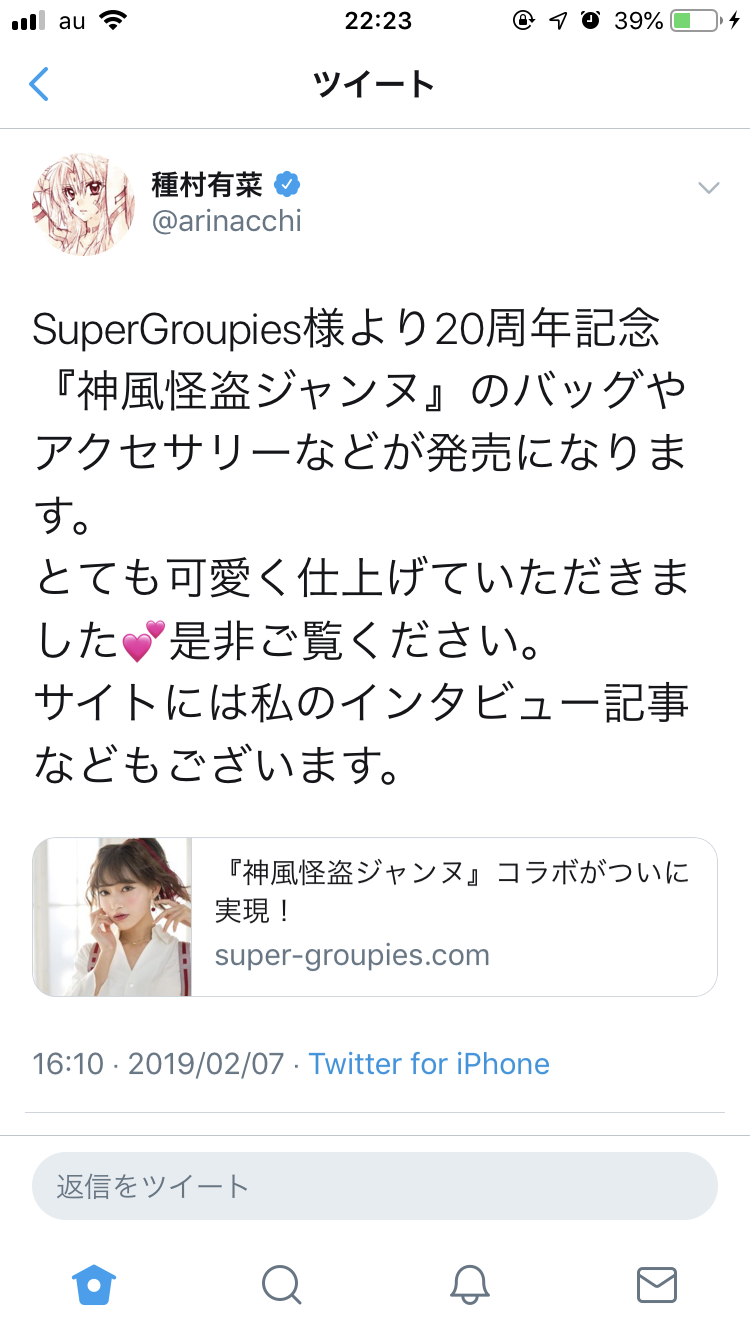Open the Home tab icon

(x=95, y=1283)
